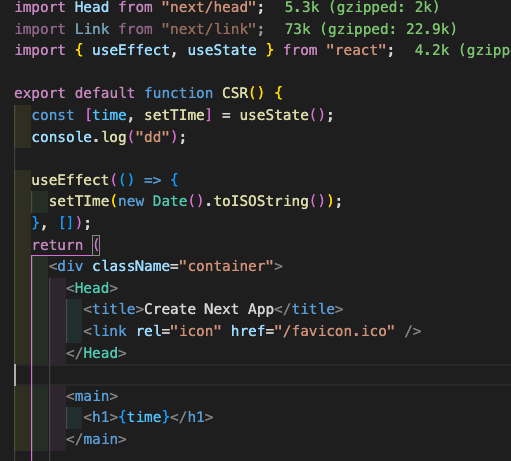511x461 pixels.
Task: Click the "container" class string
Action: [x=226, y=266]
